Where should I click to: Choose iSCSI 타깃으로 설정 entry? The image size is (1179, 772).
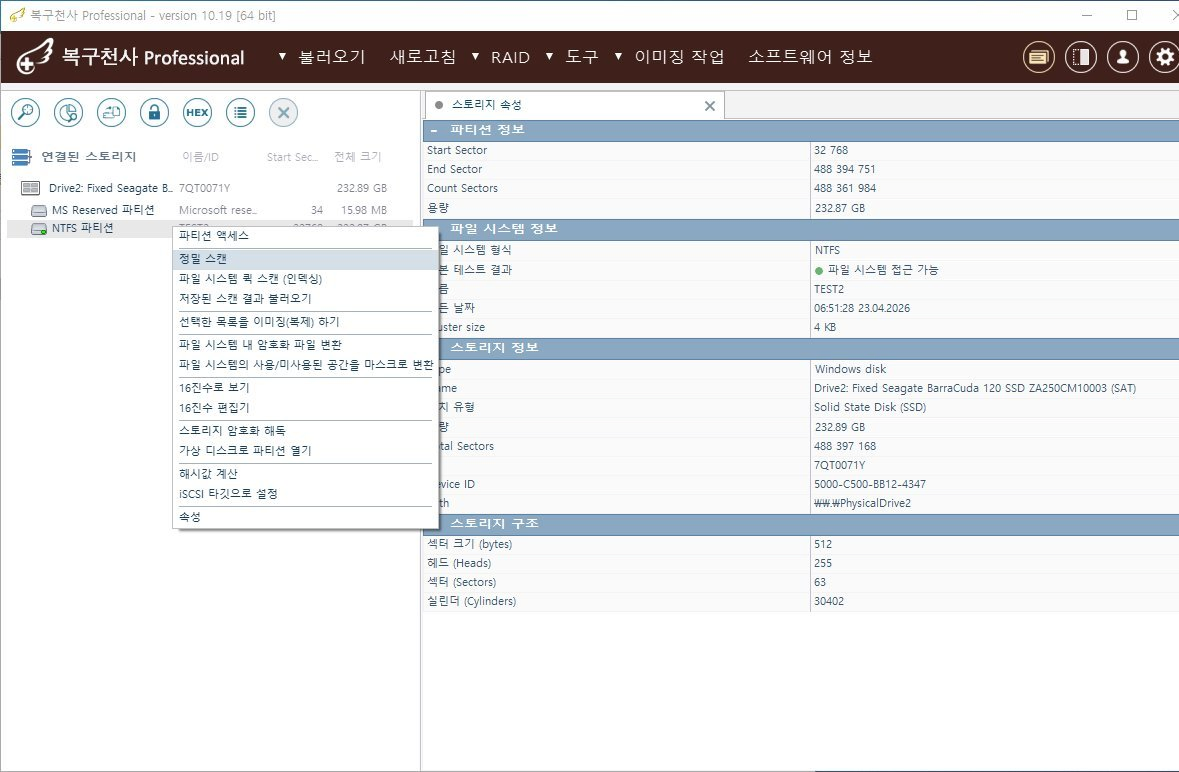click(305, 494)
